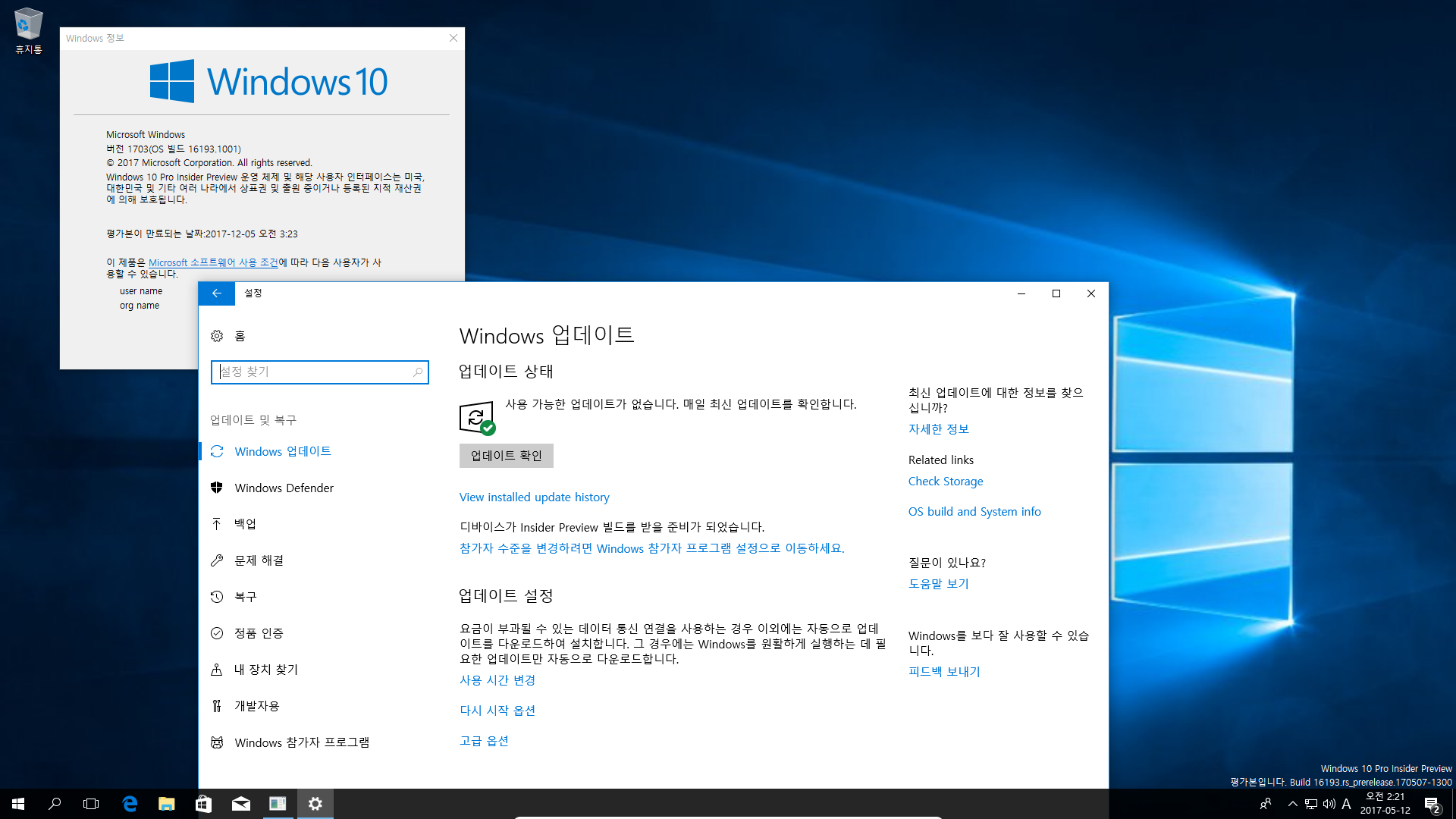
Task: Launch Microsoft Edge from taskbar
Action: tap(130, 804)
